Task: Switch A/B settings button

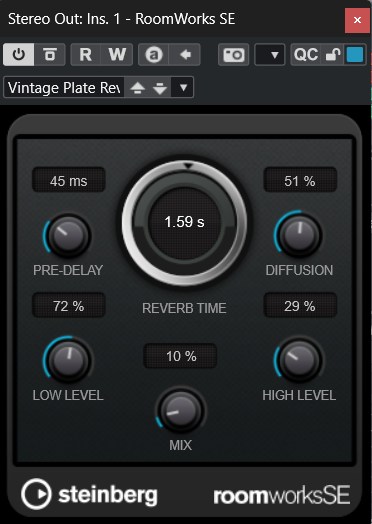Action: 154,54
